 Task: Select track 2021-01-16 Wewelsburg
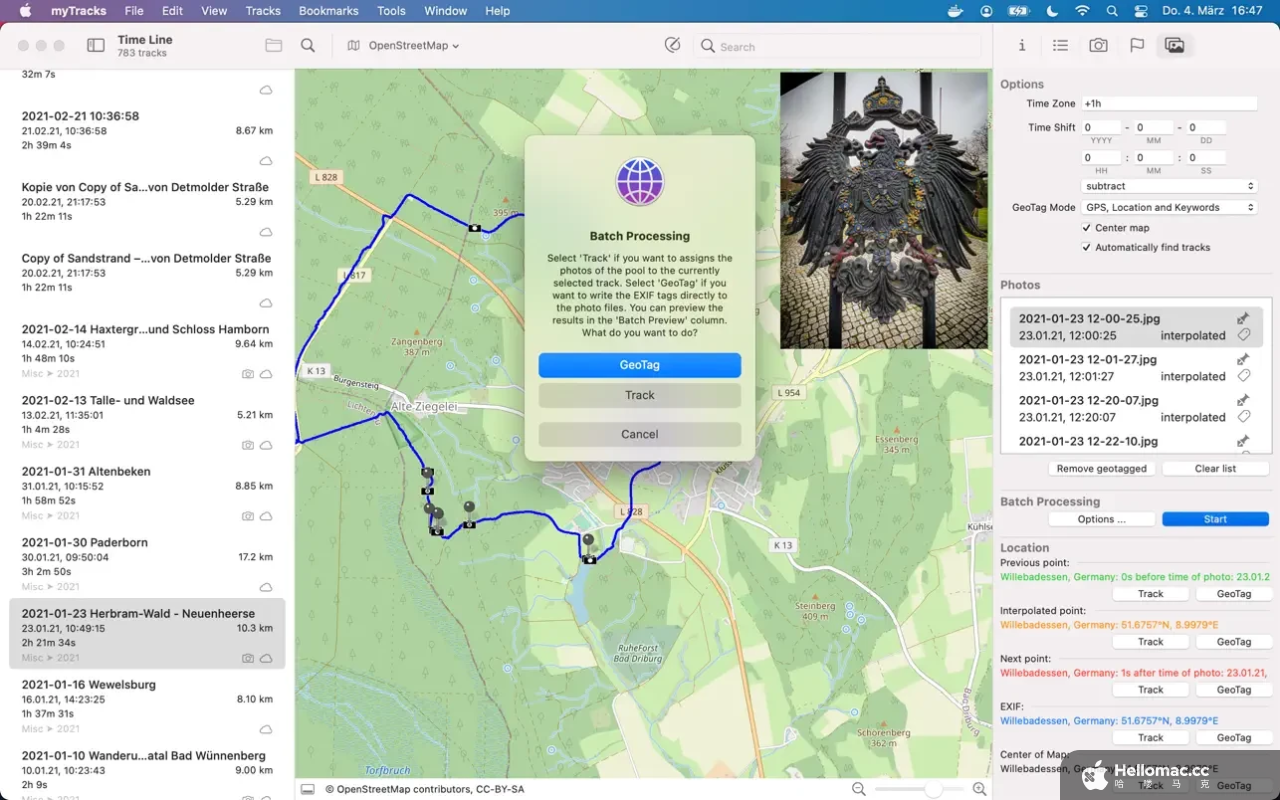click(x=147, y=706)
